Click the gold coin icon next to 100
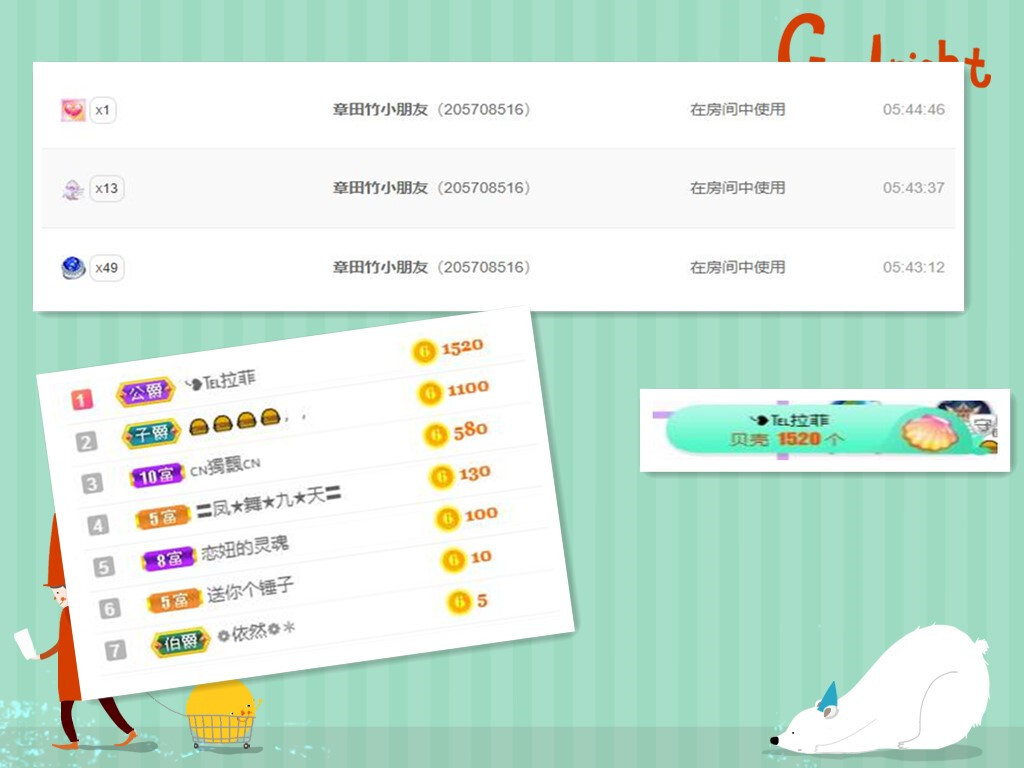1024x768 pixels. click(x=447, y=519)
